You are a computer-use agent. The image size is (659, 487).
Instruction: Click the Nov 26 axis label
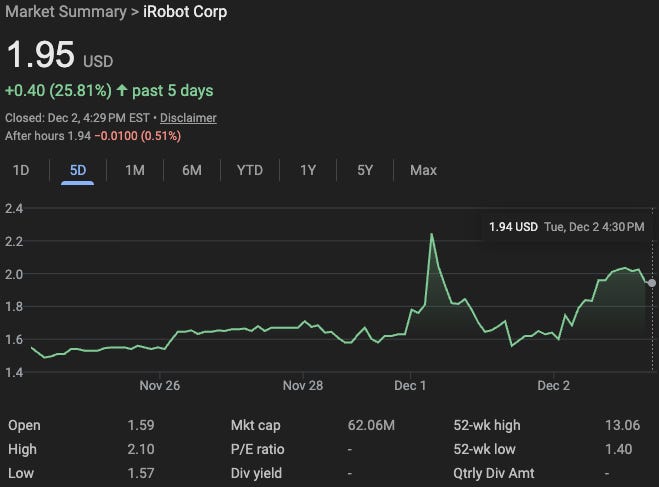[x=160, y=386]
